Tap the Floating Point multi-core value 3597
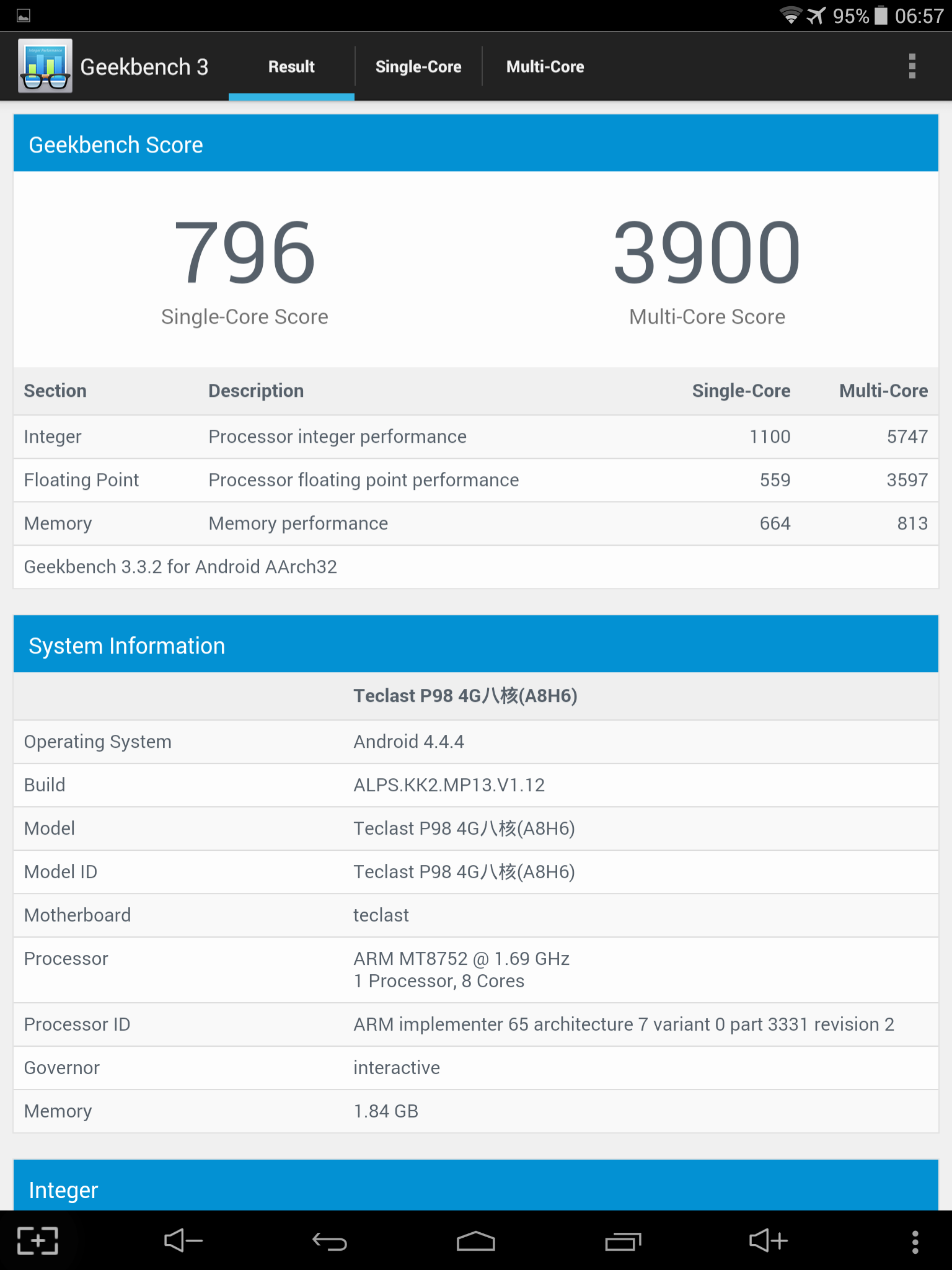 pos(907,480)
